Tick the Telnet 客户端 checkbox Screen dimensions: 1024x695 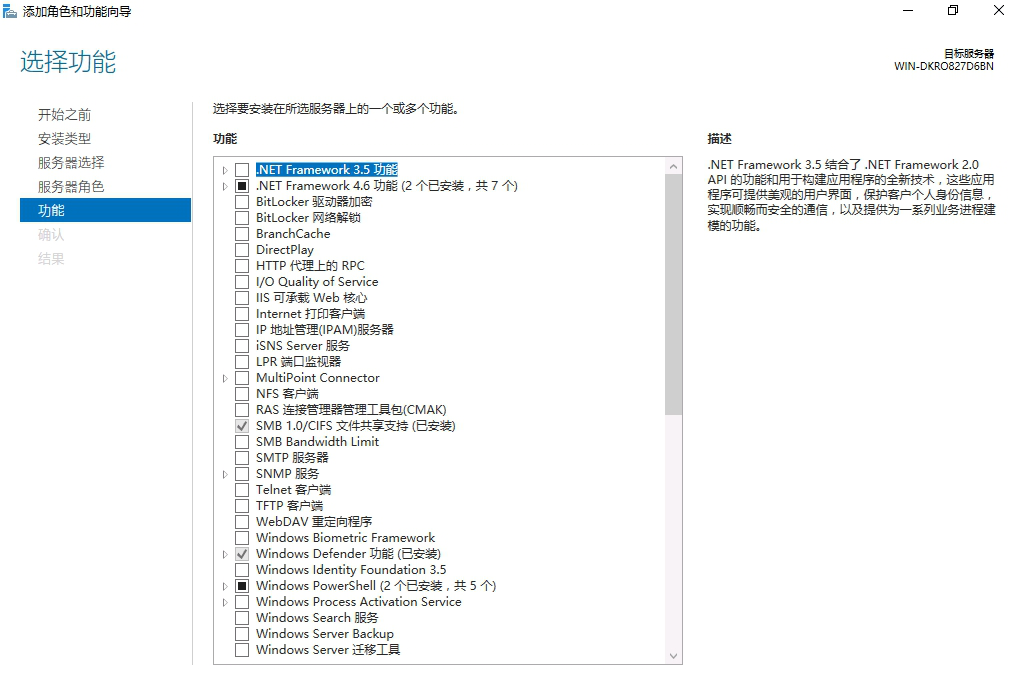click(x=242, y=490)
